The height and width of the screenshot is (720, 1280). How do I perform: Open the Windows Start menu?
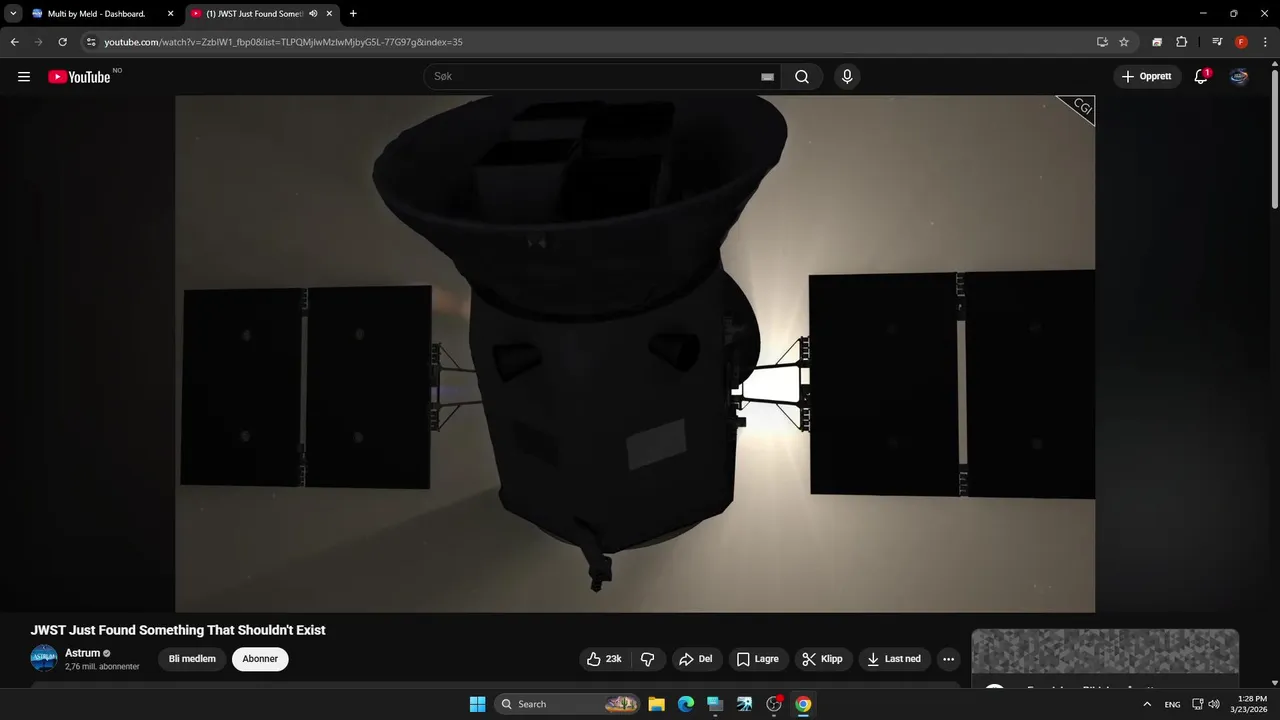tap(477, 704)
